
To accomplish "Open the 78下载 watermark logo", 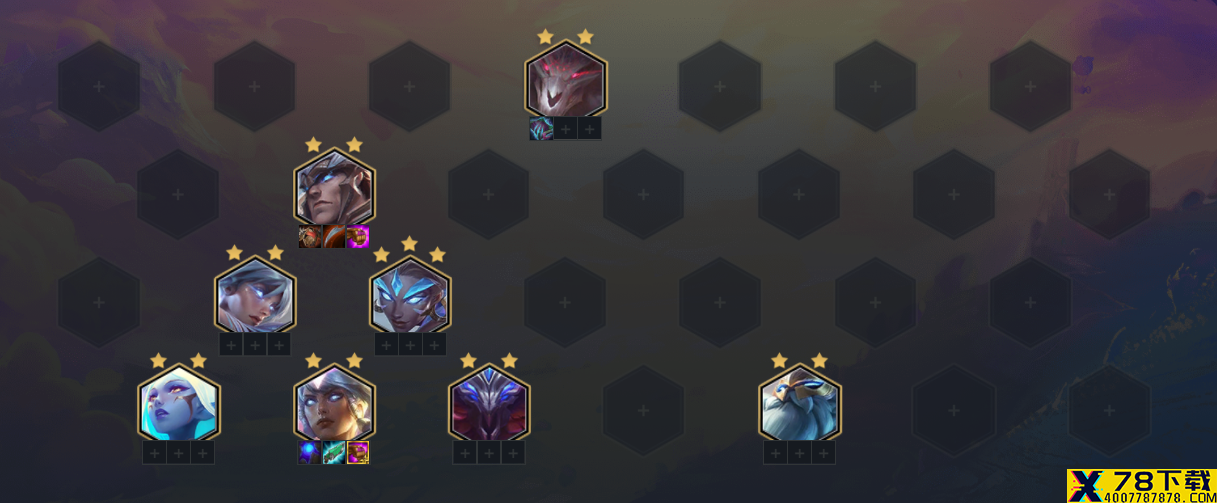I will coord(1141,485).
